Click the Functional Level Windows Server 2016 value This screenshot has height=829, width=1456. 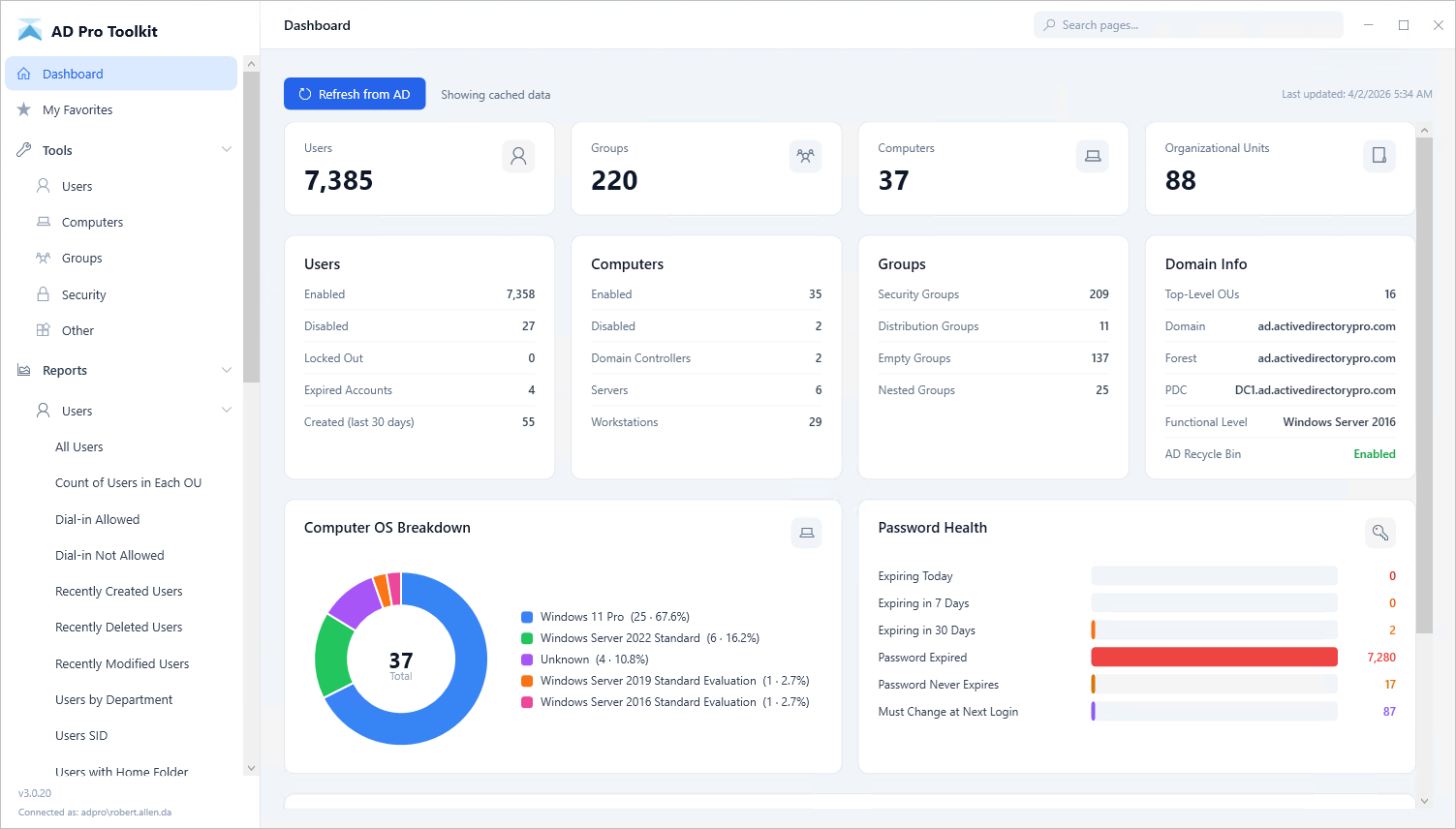click(x=1339, y=422)
